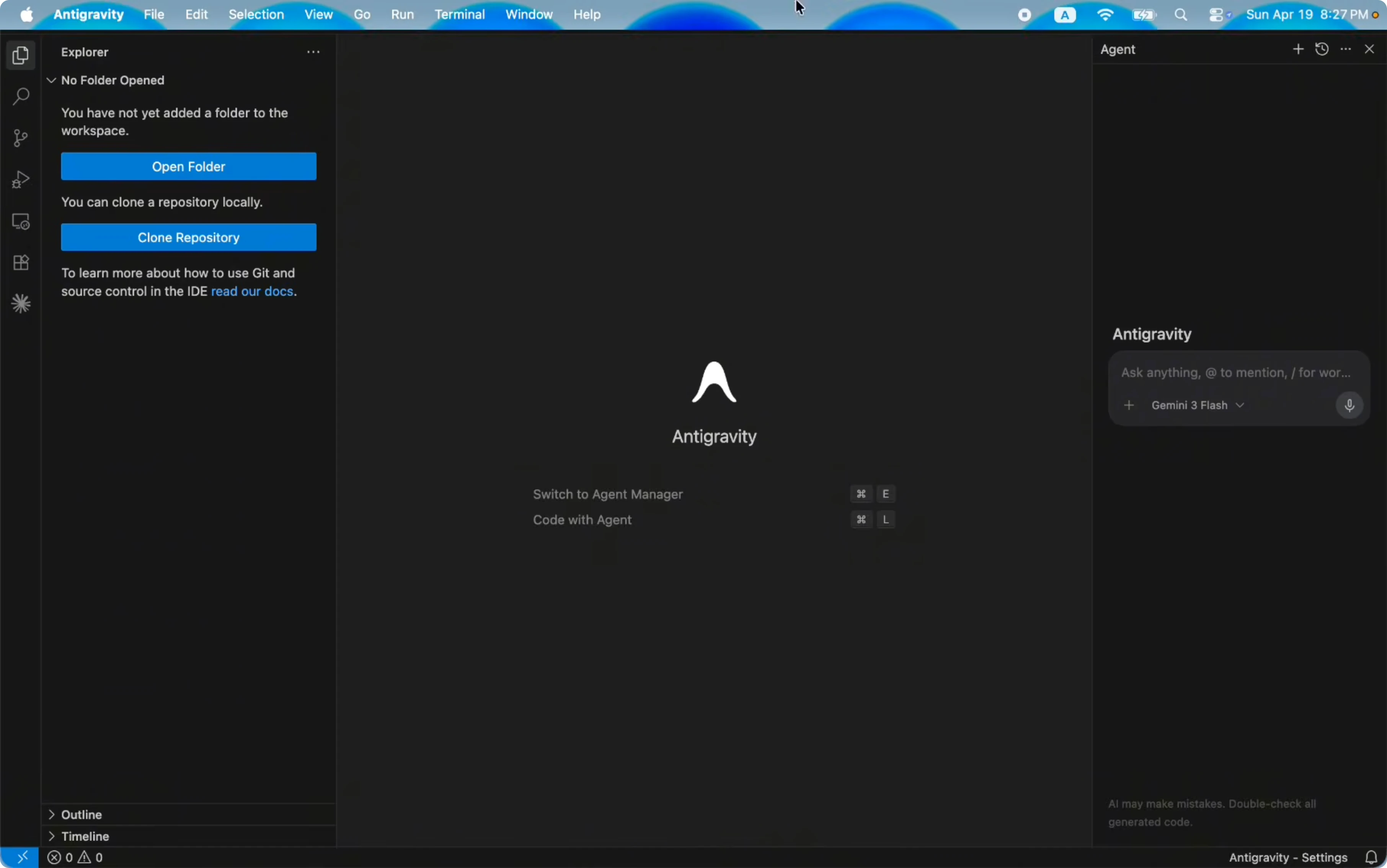This screenshot has width=1387, height=868.
Task: Open the Source Control view icon
Action: 21,138
